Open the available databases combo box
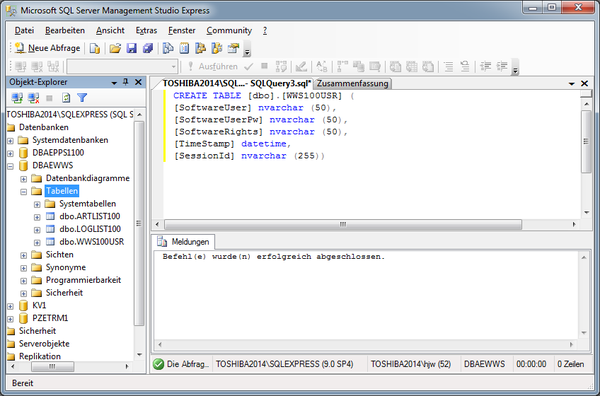 click(122, 67)
